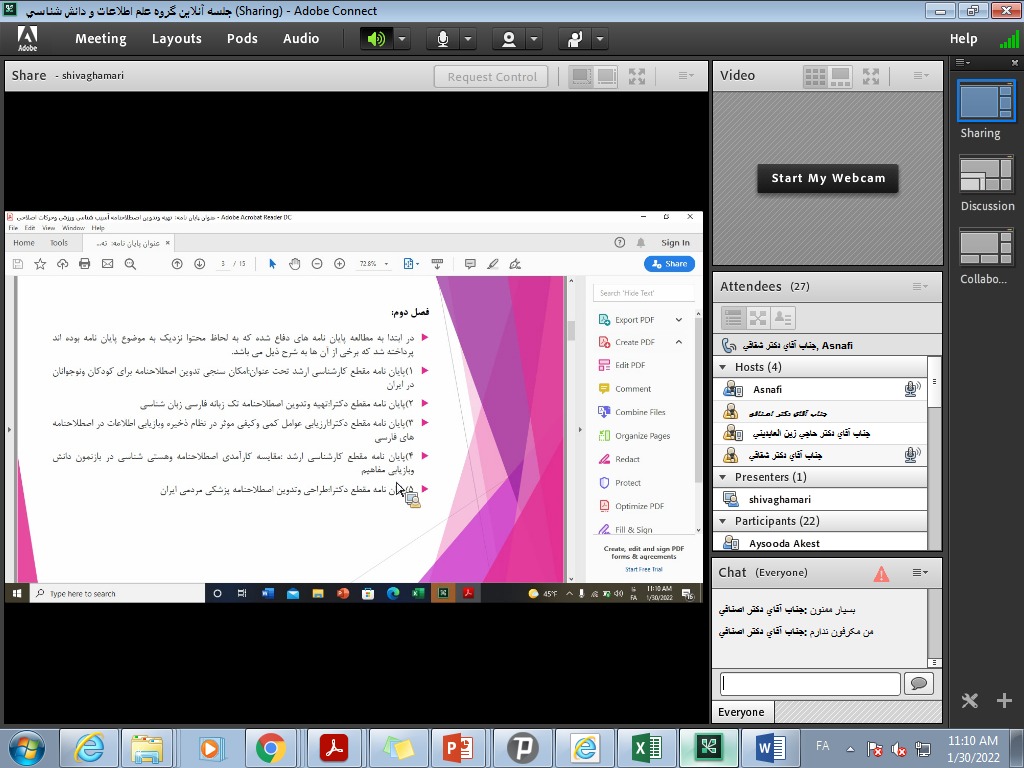This screenshot has height=768, width=1024.
Task: Click the add new layout plus icon
Action: click(x=1004, y=701)
